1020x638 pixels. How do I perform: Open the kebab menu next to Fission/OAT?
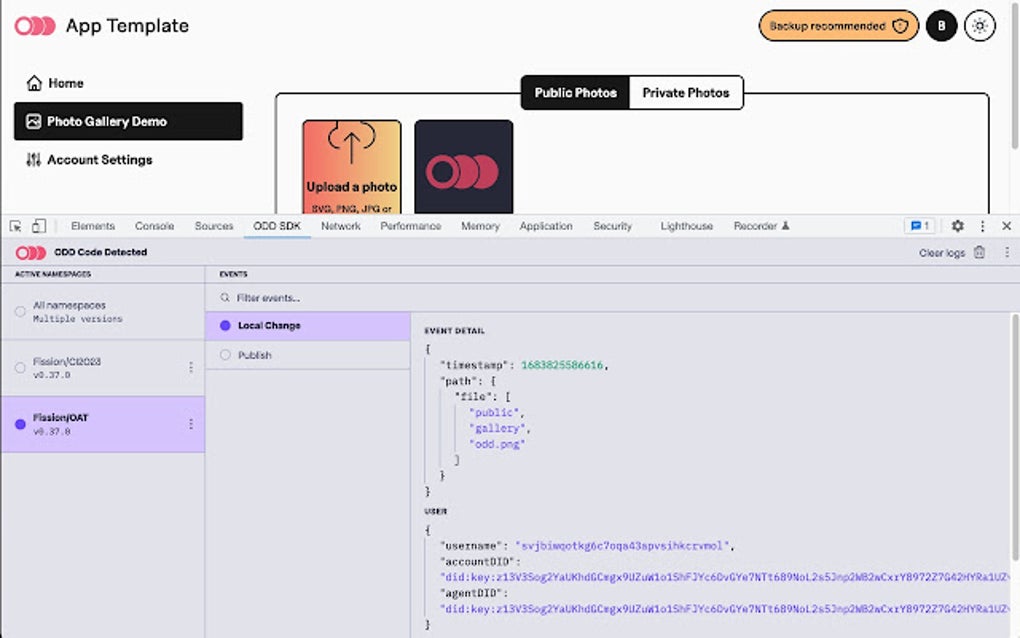[x=191, y=423]
